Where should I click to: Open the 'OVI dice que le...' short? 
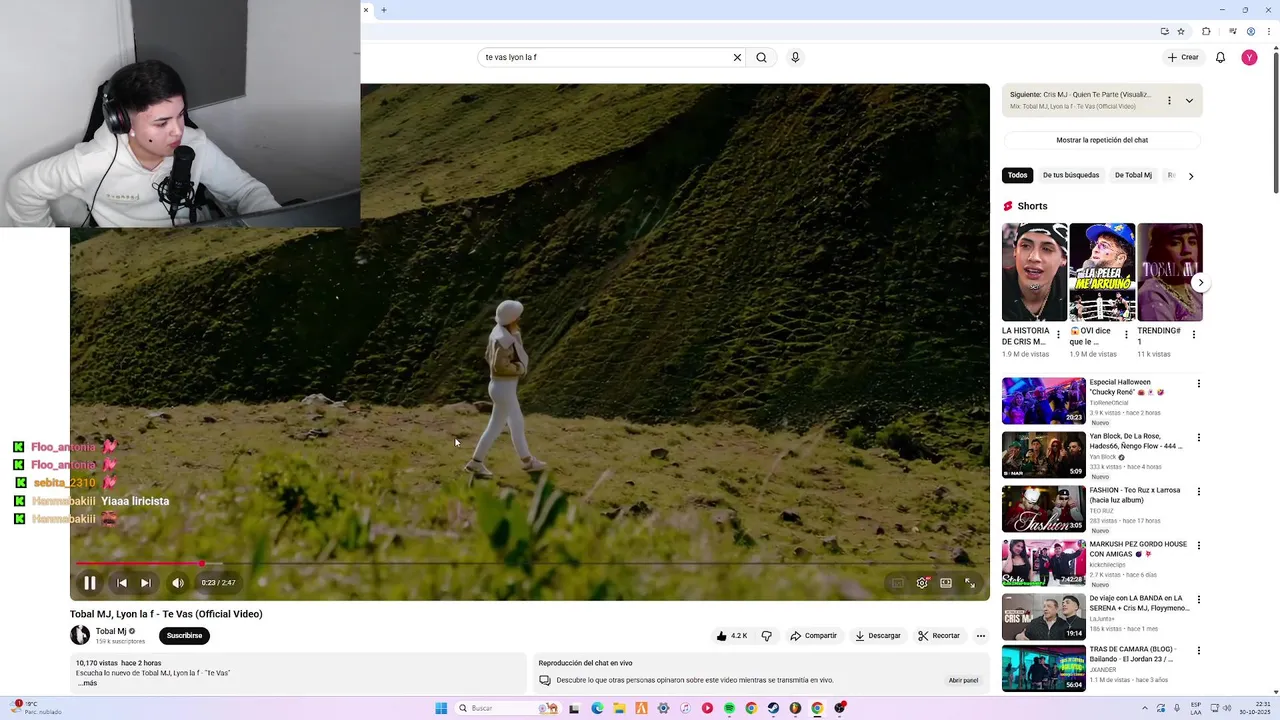(1102, 272)
